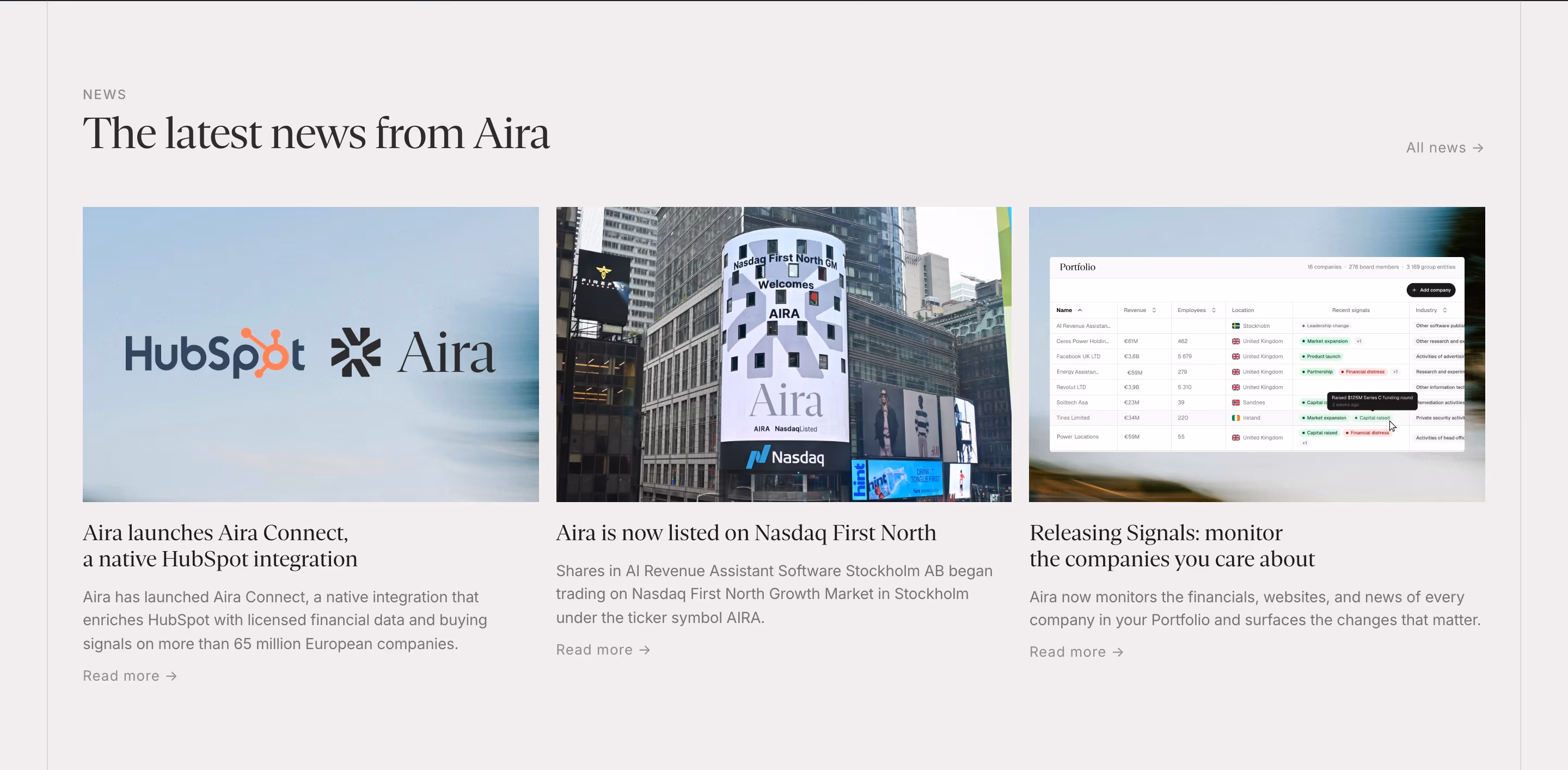The height and width of the screenshot is (770, 1568).
Task: Click the arrow next to All news
Action: [x=1478, y=148]
